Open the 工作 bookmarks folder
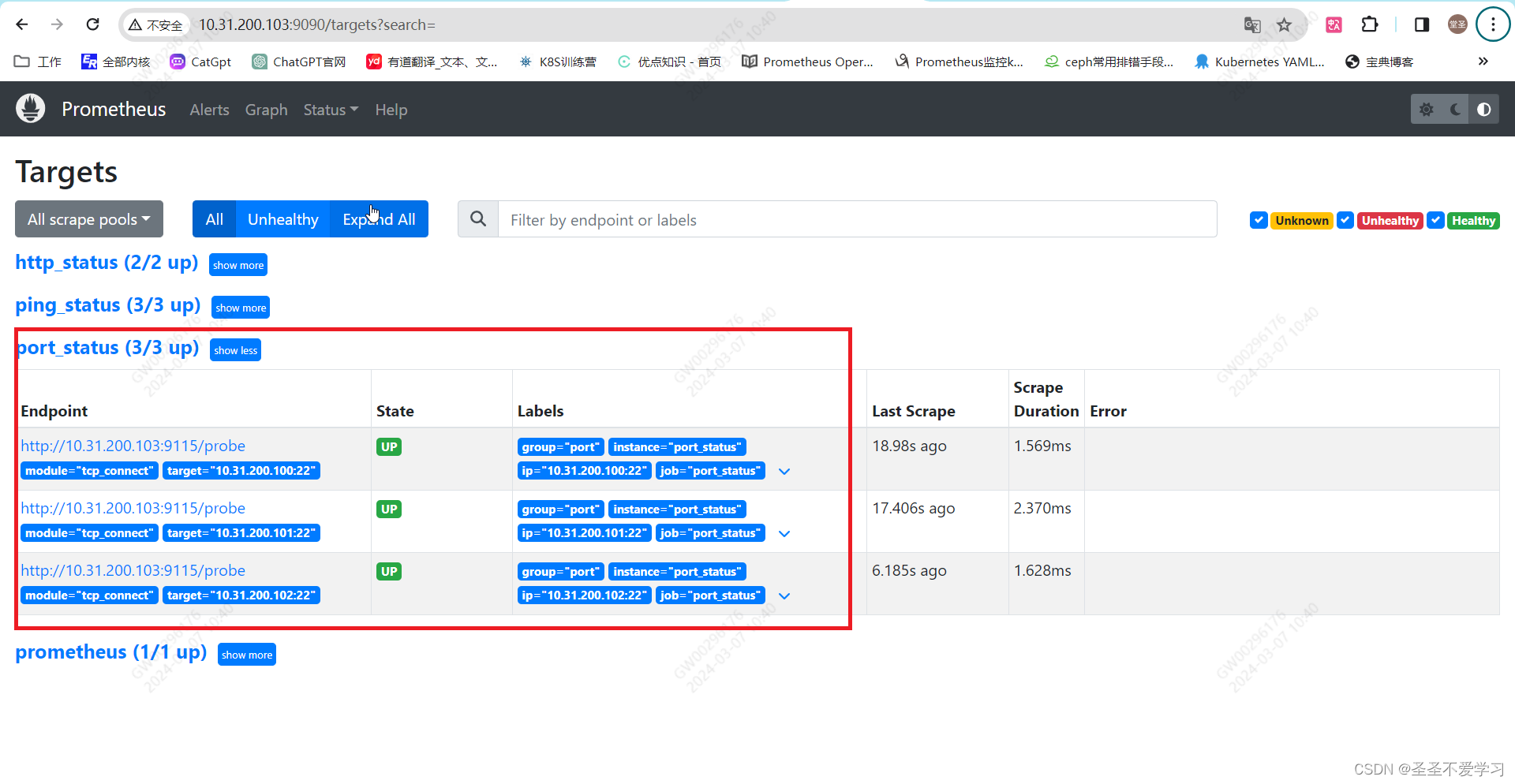The height and width of the screenshot is (784, 1515). click(x=38, y=62)
